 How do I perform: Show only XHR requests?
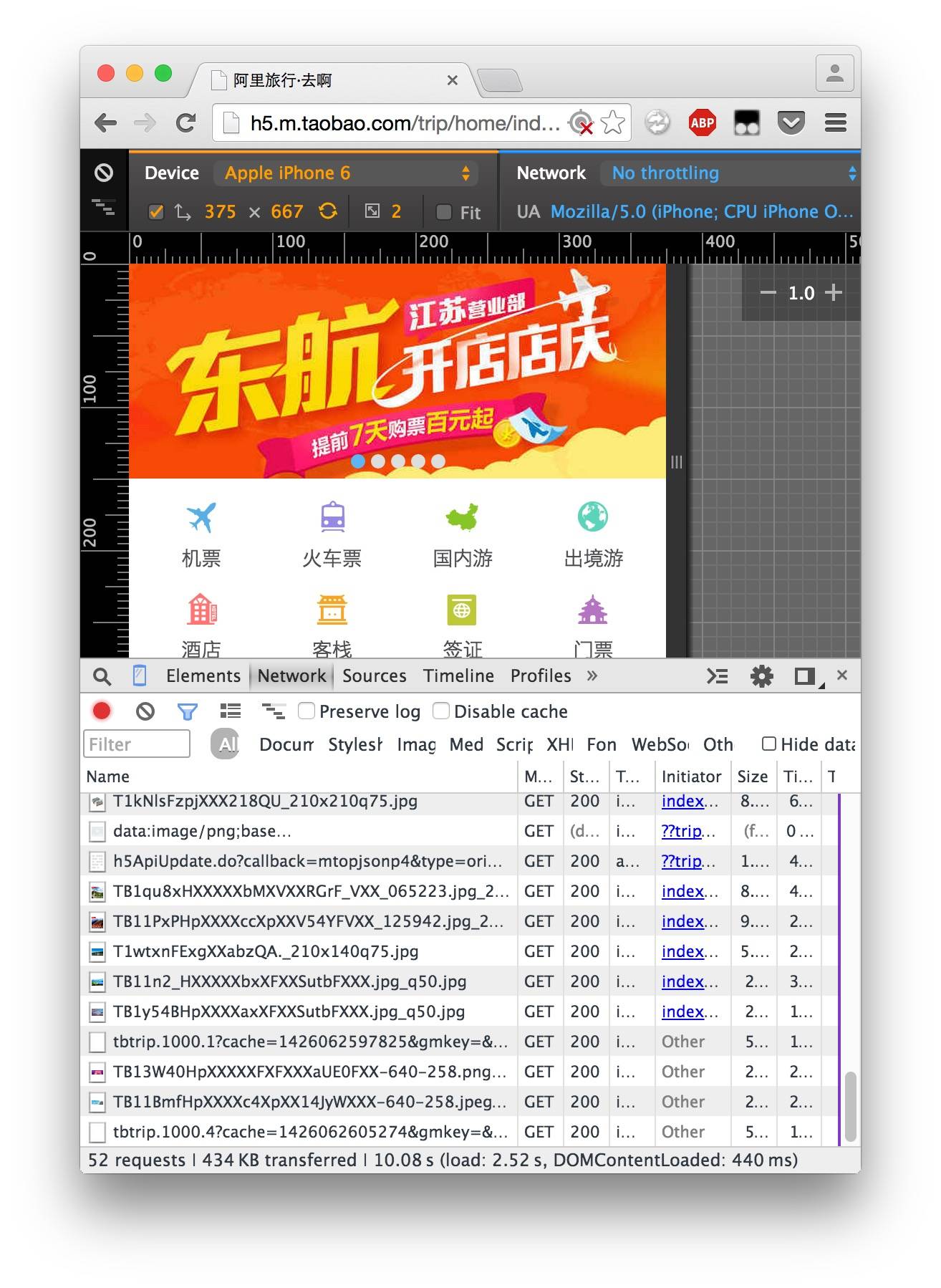[560, 744]
